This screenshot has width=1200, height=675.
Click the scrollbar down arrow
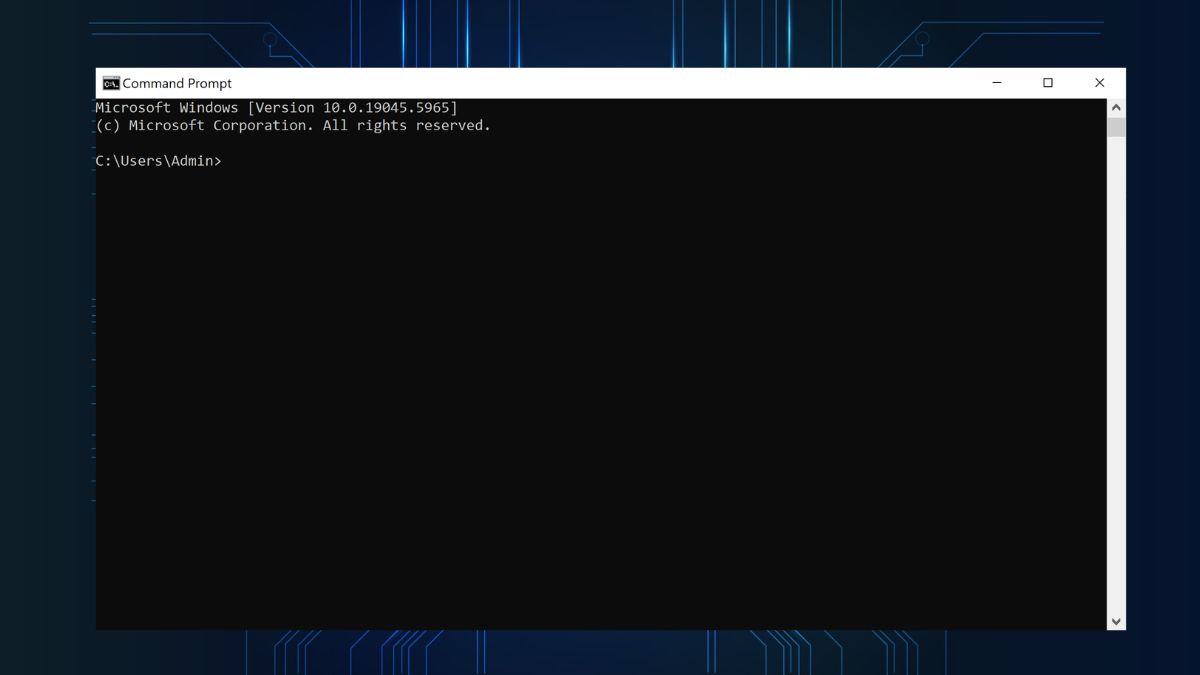(x=1116, y=621)
